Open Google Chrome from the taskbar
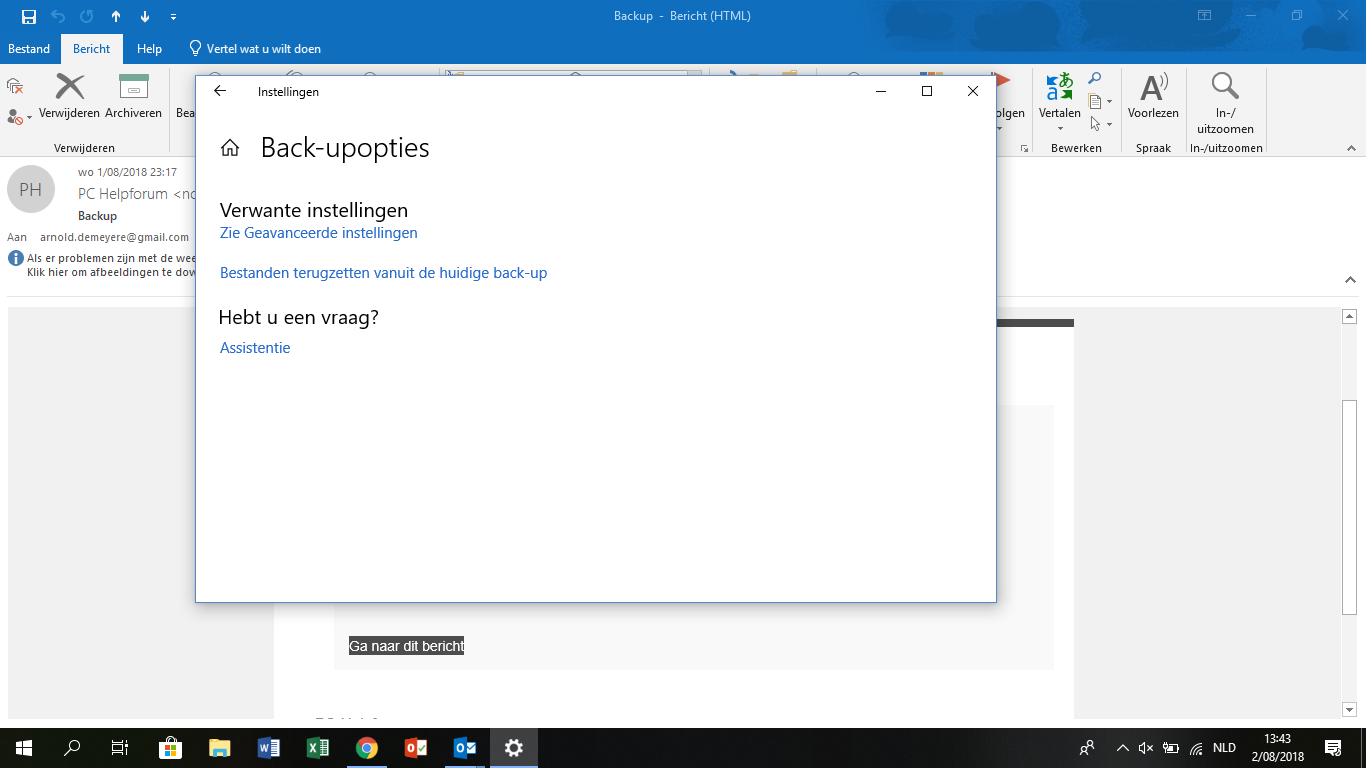 367,748
